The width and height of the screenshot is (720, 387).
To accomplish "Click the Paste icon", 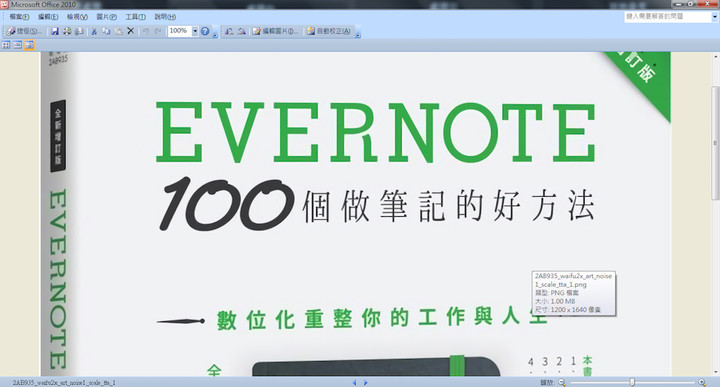I will coord(118,31).
